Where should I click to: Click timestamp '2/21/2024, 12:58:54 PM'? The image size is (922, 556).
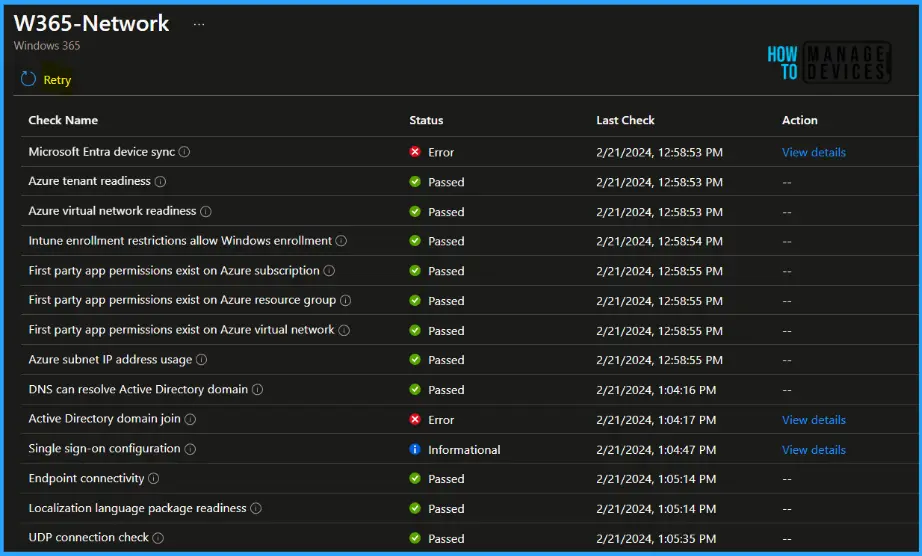click(x=659, y=241)
